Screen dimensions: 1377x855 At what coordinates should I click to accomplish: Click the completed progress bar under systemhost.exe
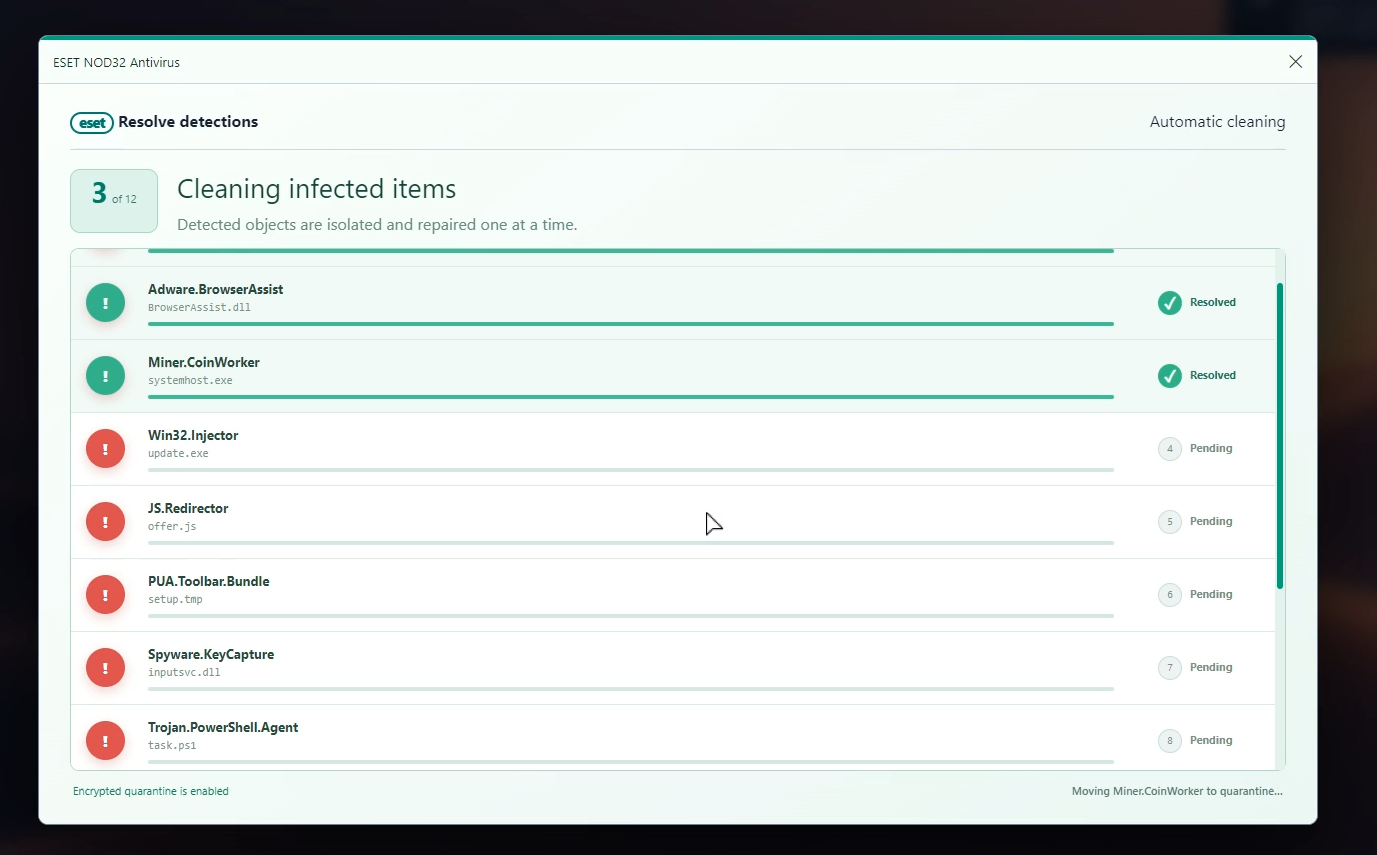point(631,397)
